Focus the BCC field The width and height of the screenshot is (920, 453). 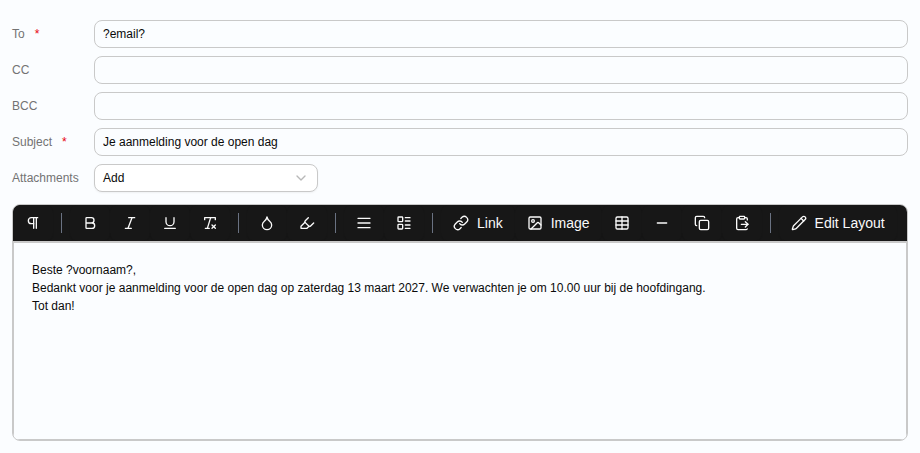500,106
